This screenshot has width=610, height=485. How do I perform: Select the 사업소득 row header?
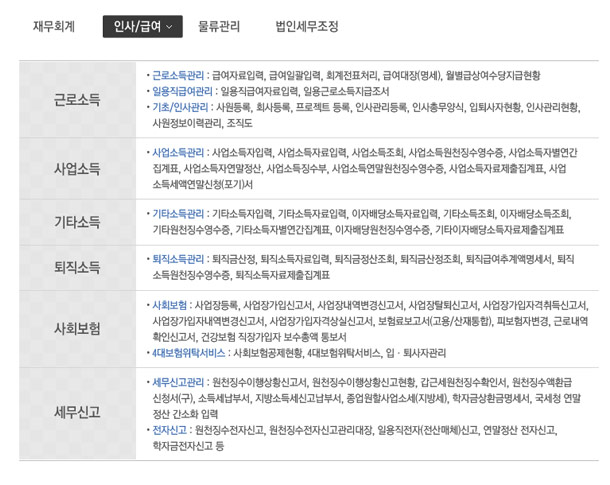coord(77,169)
